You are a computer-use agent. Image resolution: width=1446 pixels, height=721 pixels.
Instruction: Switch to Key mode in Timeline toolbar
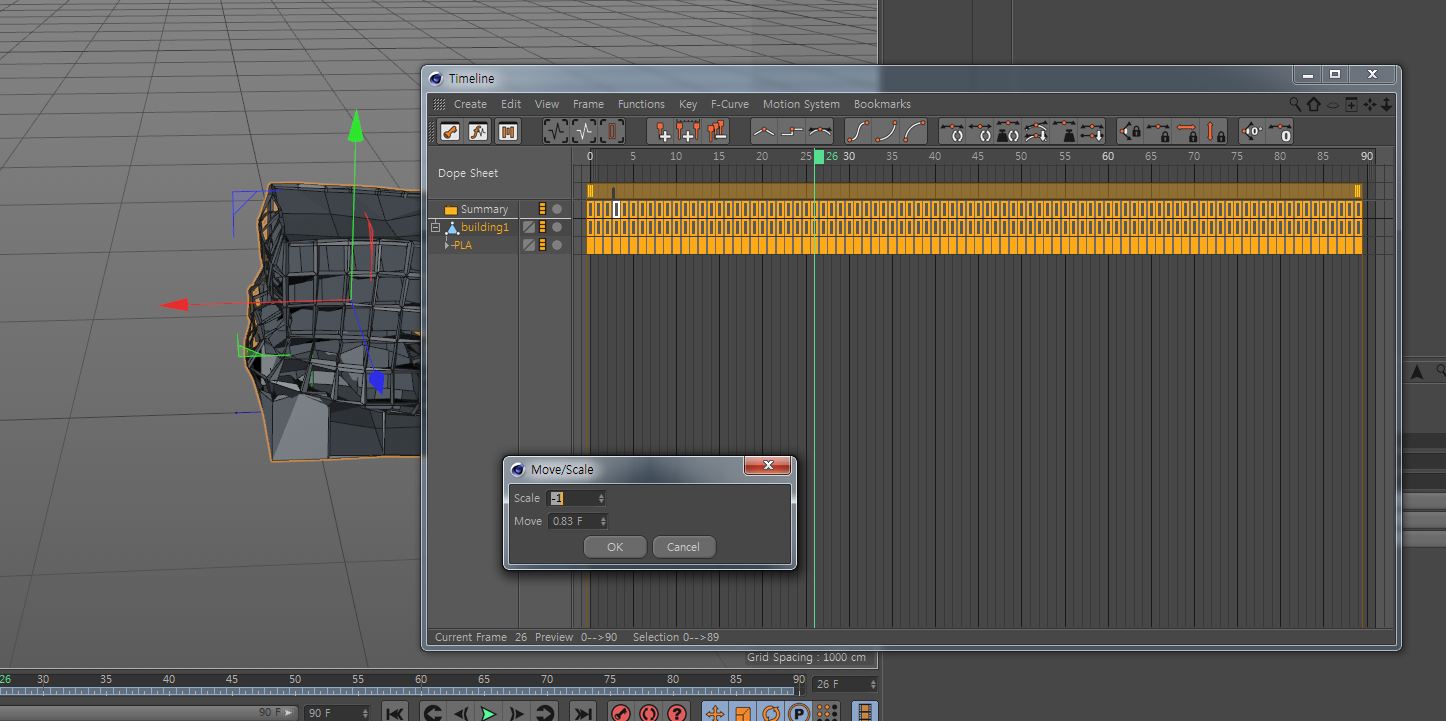coord(450,132)
